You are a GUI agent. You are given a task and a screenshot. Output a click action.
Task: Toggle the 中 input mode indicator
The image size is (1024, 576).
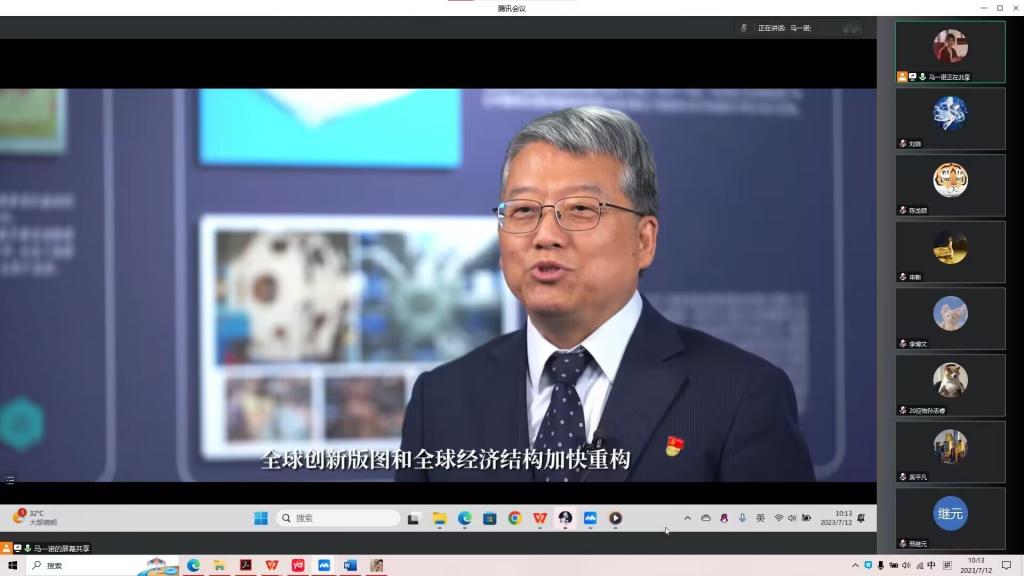click(931, 565)
